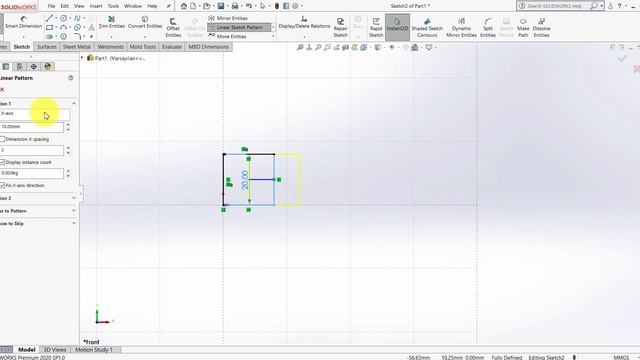Click the Make Path tool
Viewport: 640px width, 360px height.
(523, 27)
